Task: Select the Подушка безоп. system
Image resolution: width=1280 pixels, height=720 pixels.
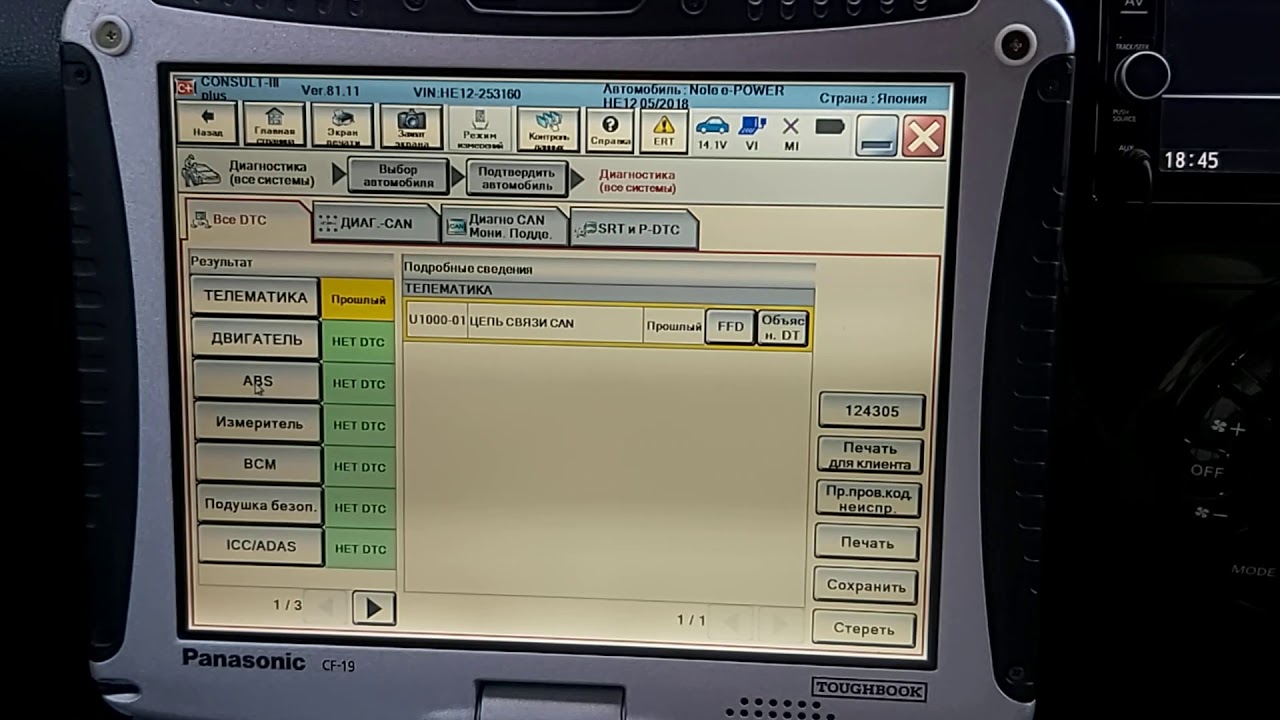Action: (x=260, y=506)
